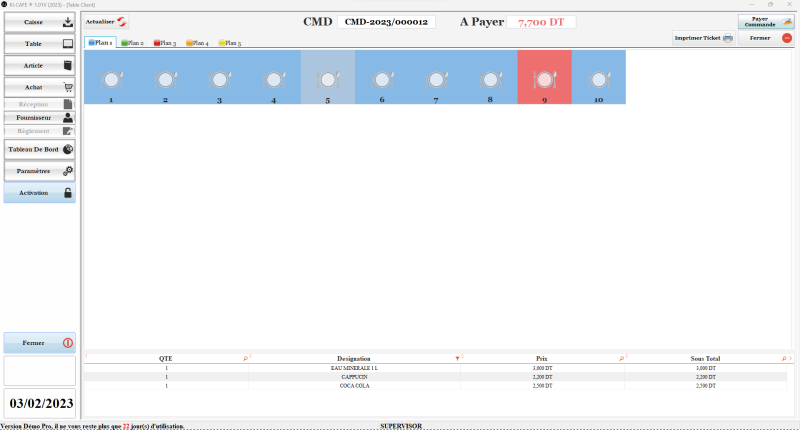This screenshot has height=430, width=800.
Task: Choose table number 1
Action: click(111, 78)
